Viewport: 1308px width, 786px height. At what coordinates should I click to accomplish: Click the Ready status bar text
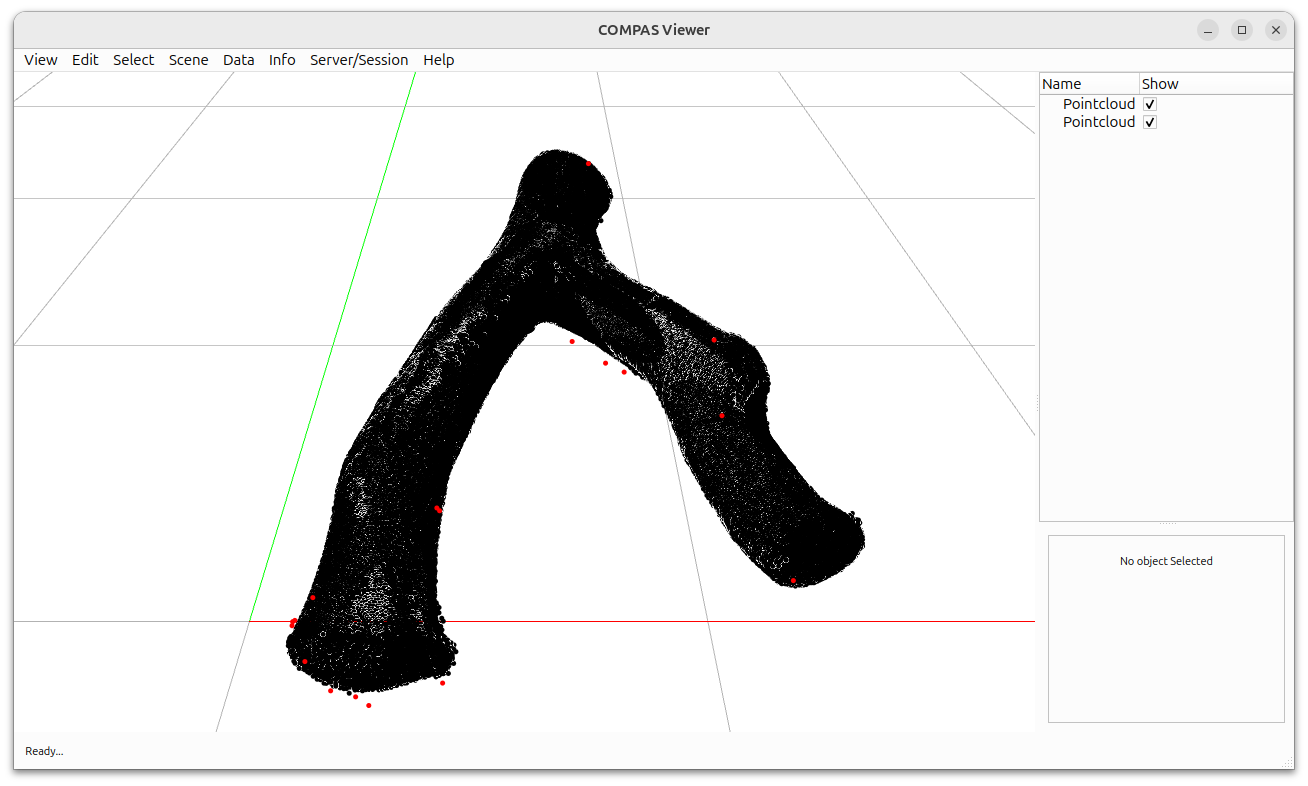[x=43, y=751]
